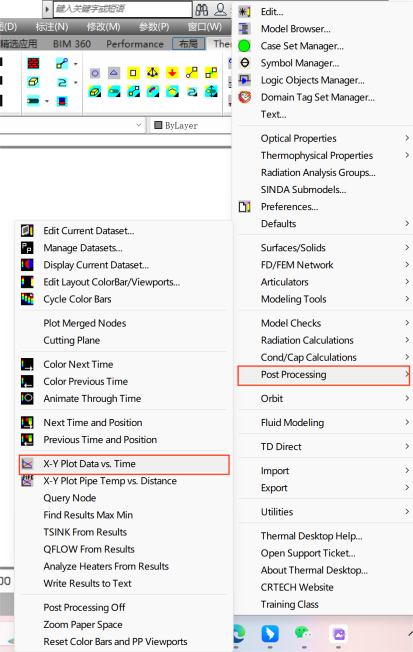The height and width of the screenshot is (652, 413).
Task: Open WeChat from the taskbar
Action: tap(303, 633)
